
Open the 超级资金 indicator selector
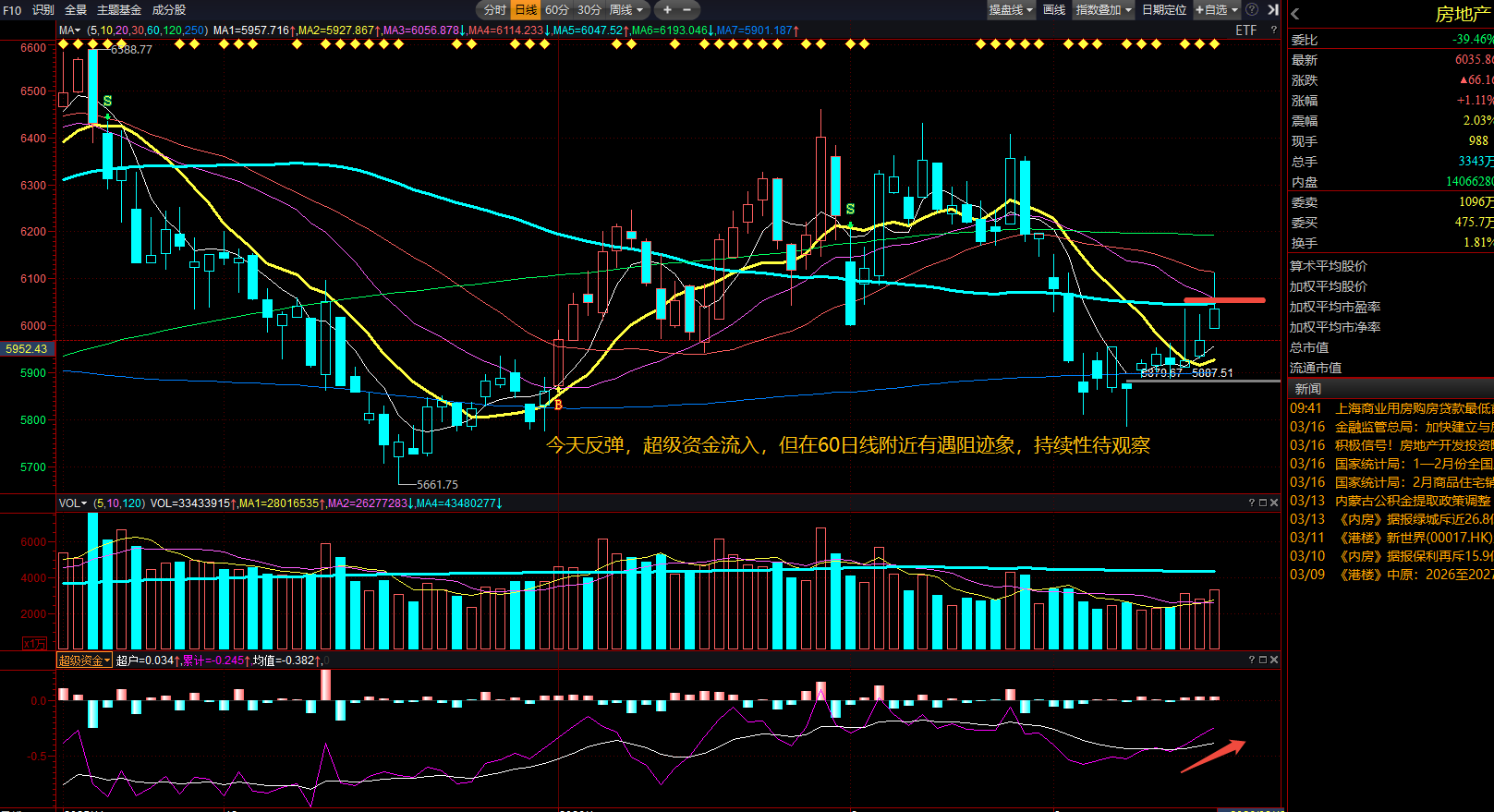pyautogui.click(x=84, y=661)
